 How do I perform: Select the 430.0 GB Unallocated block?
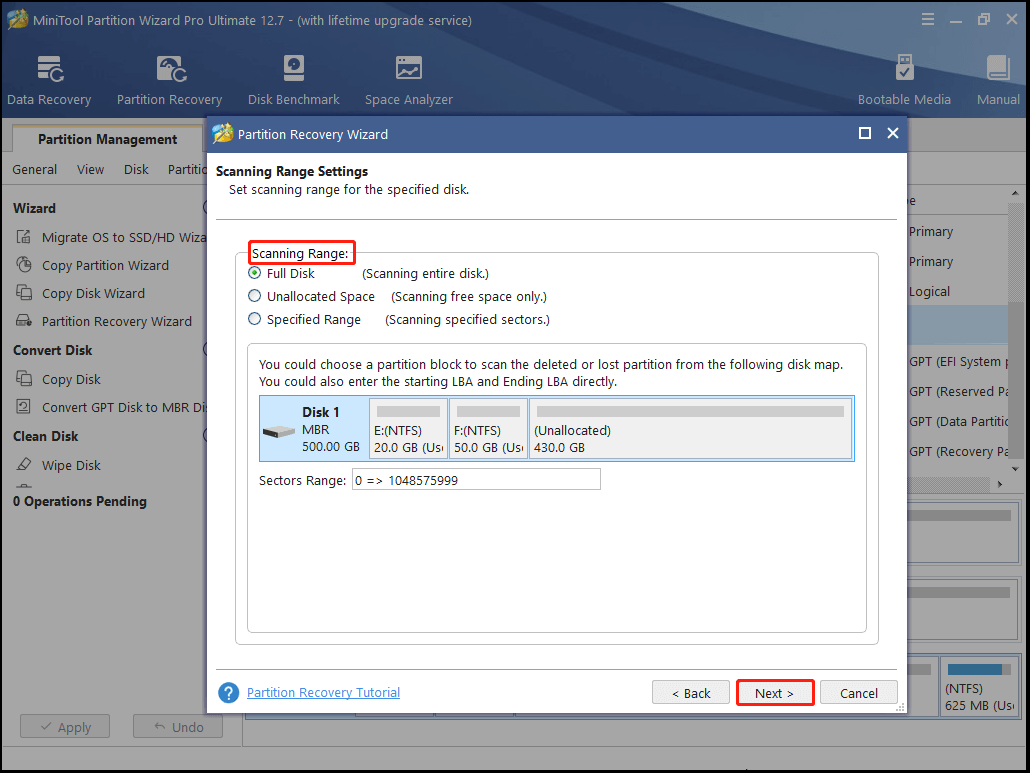click(690, 429)
